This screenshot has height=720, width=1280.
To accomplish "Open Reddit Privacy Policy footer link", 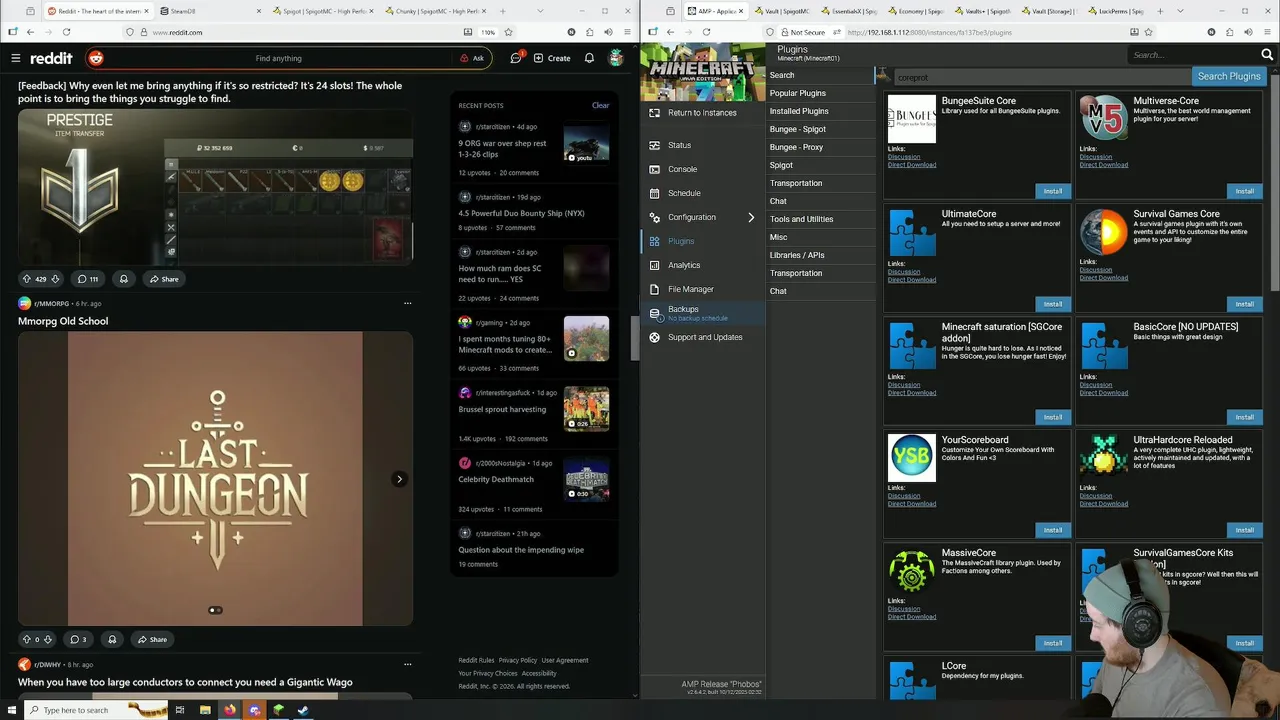I will (518, 660).
